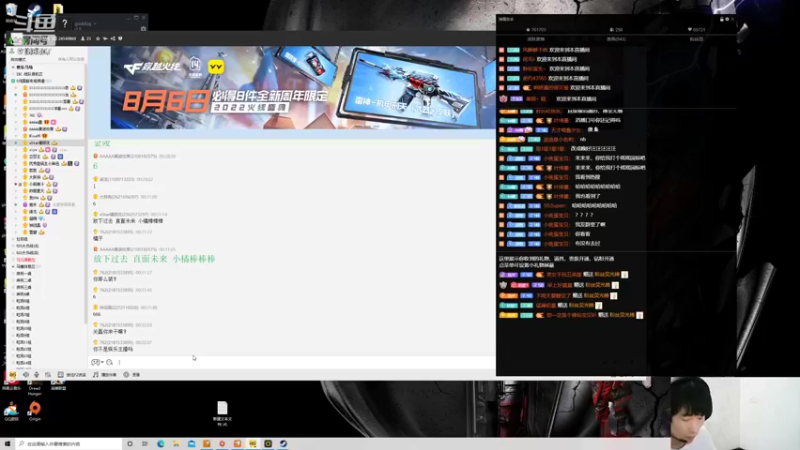Screen dimensions: 800x450
Task: Click the question mark help icon at top
Action: tap(64, 23)
